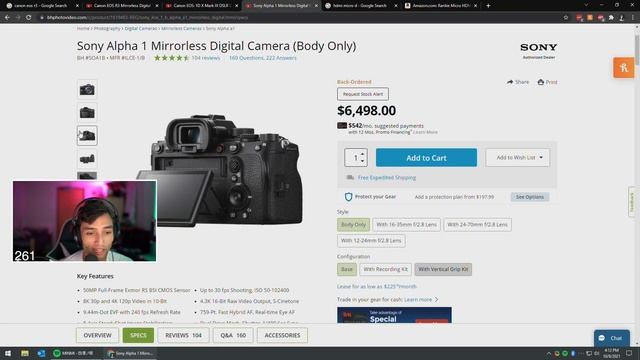This screenshot has height=360, width=640.
Task: Decrease quantity with the down arrow
Action: coord(362,161)
